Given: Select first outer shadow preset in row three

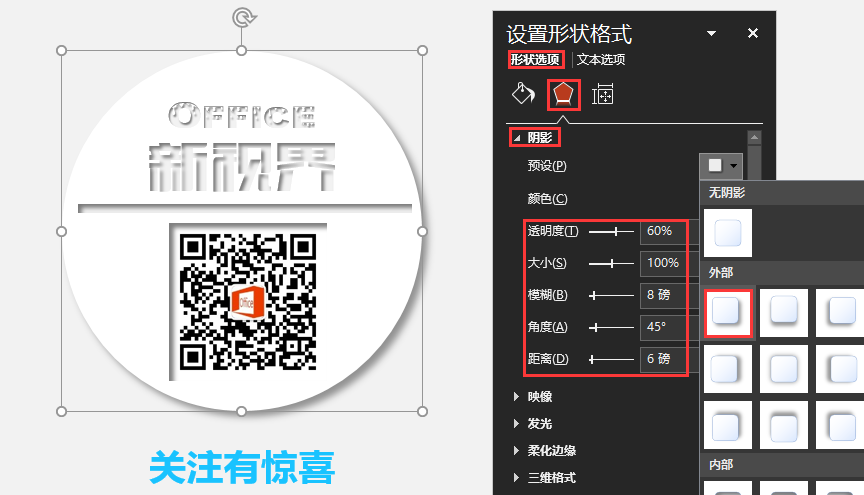Looking at the screenshot, I should point(728,425).
